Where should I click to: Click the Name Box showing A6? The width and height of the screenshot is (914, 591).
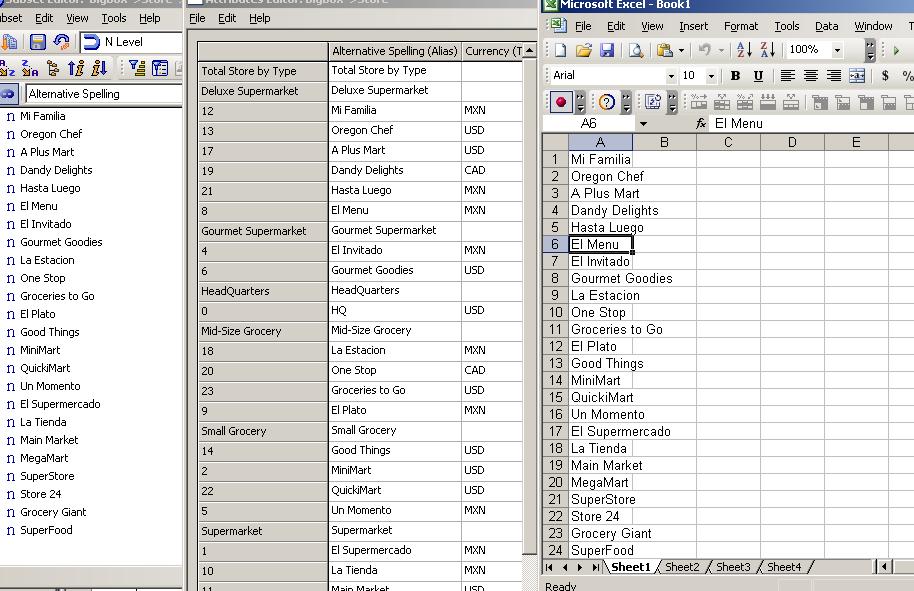click(x=589, y=124)
